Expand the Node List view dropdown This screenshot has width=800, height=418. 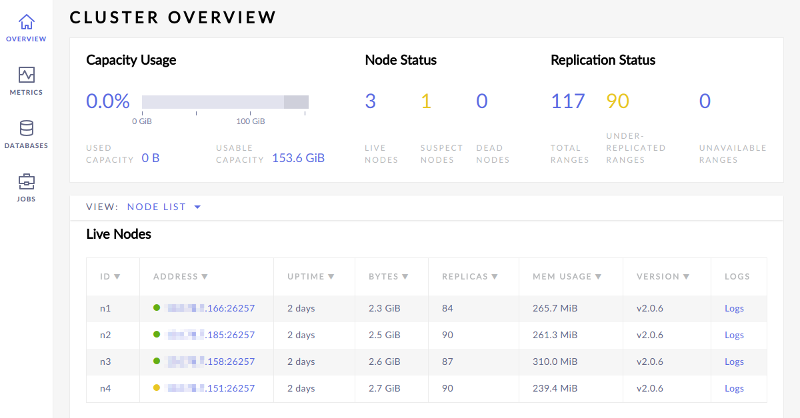point(164,207)
